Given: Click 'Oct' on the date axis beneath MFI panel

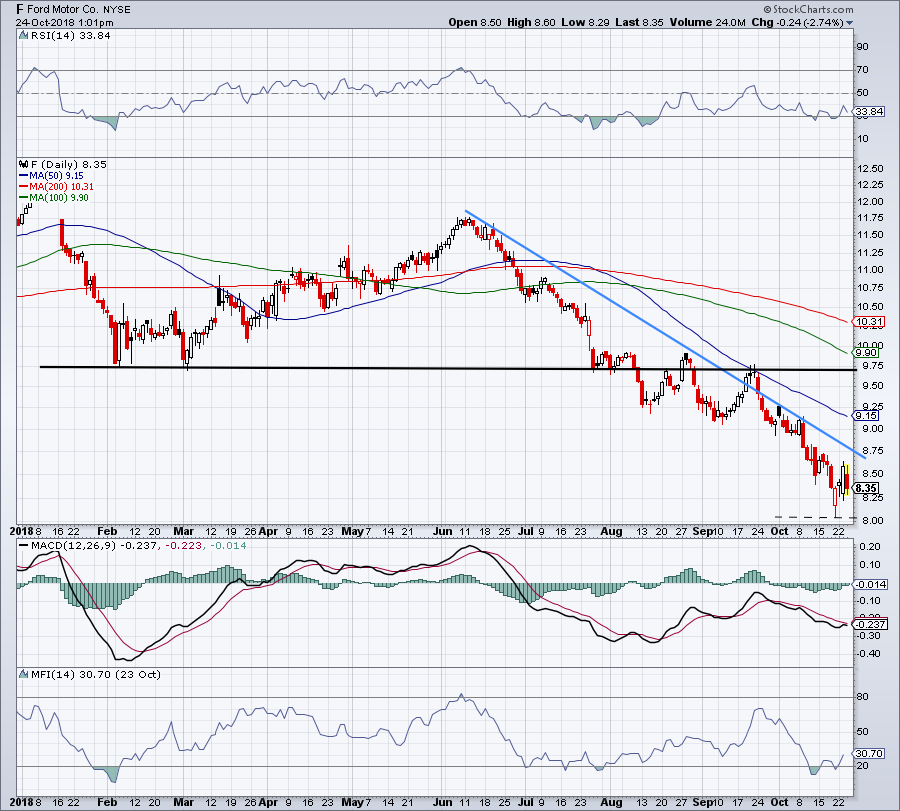Looking at the screenshot, I should 779,802.
